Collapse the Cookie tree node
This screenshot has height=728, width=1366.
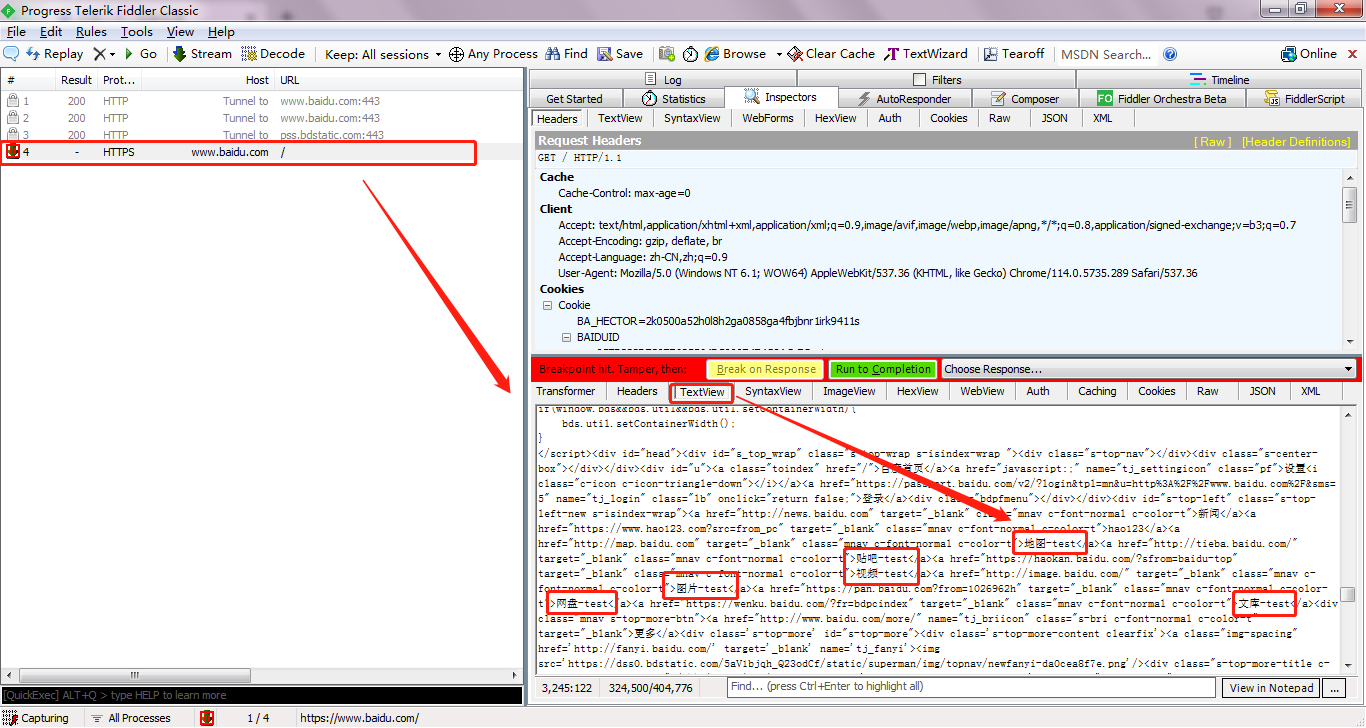547,305
